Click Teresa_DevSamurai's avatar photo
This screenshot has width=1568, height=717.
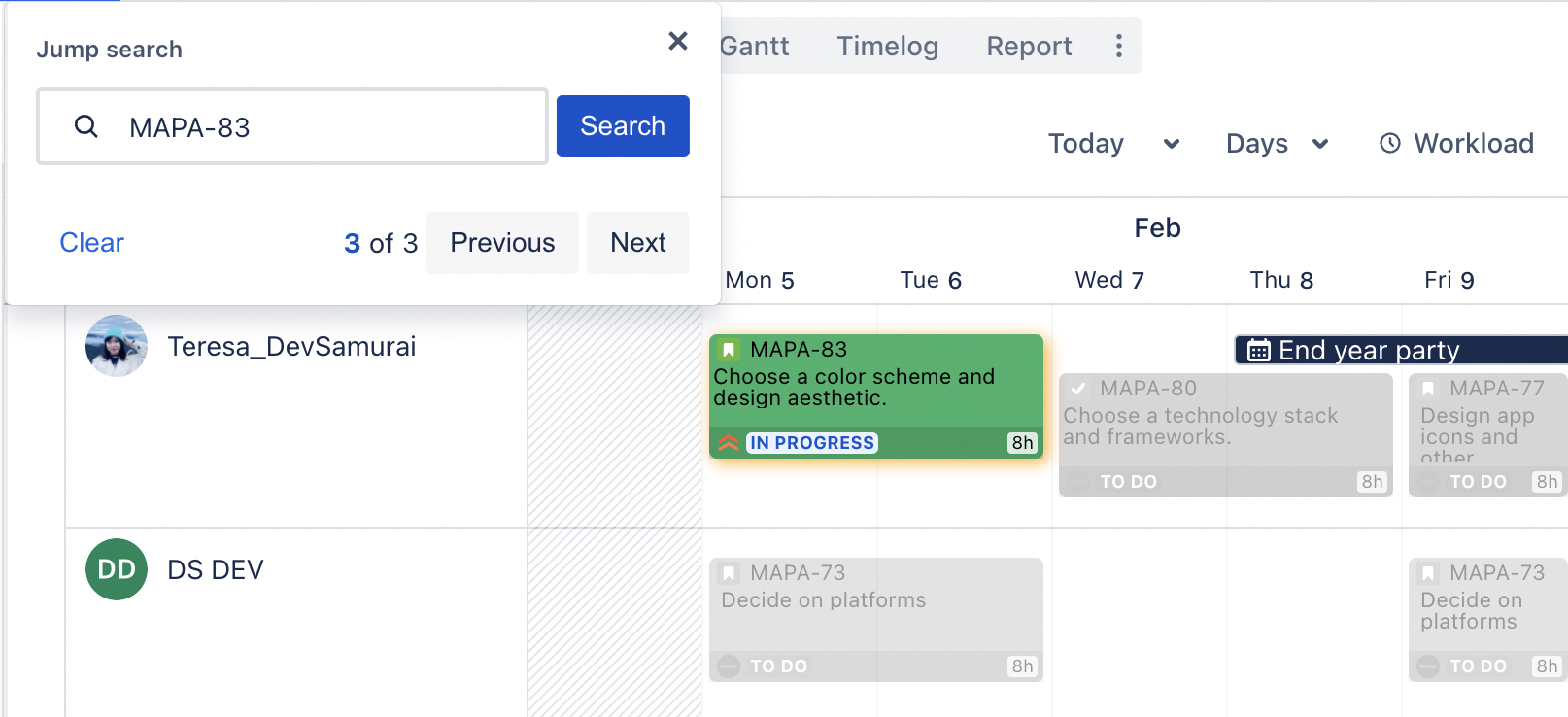(x=117, y=346)
